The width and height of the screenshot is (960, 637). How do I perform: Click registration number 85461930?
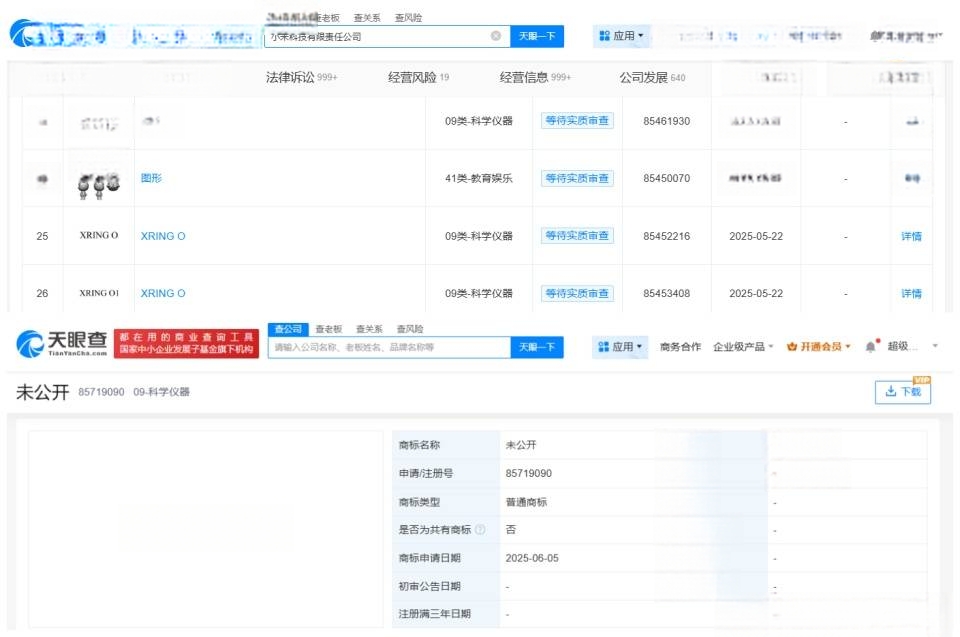[x=666, y=121]
